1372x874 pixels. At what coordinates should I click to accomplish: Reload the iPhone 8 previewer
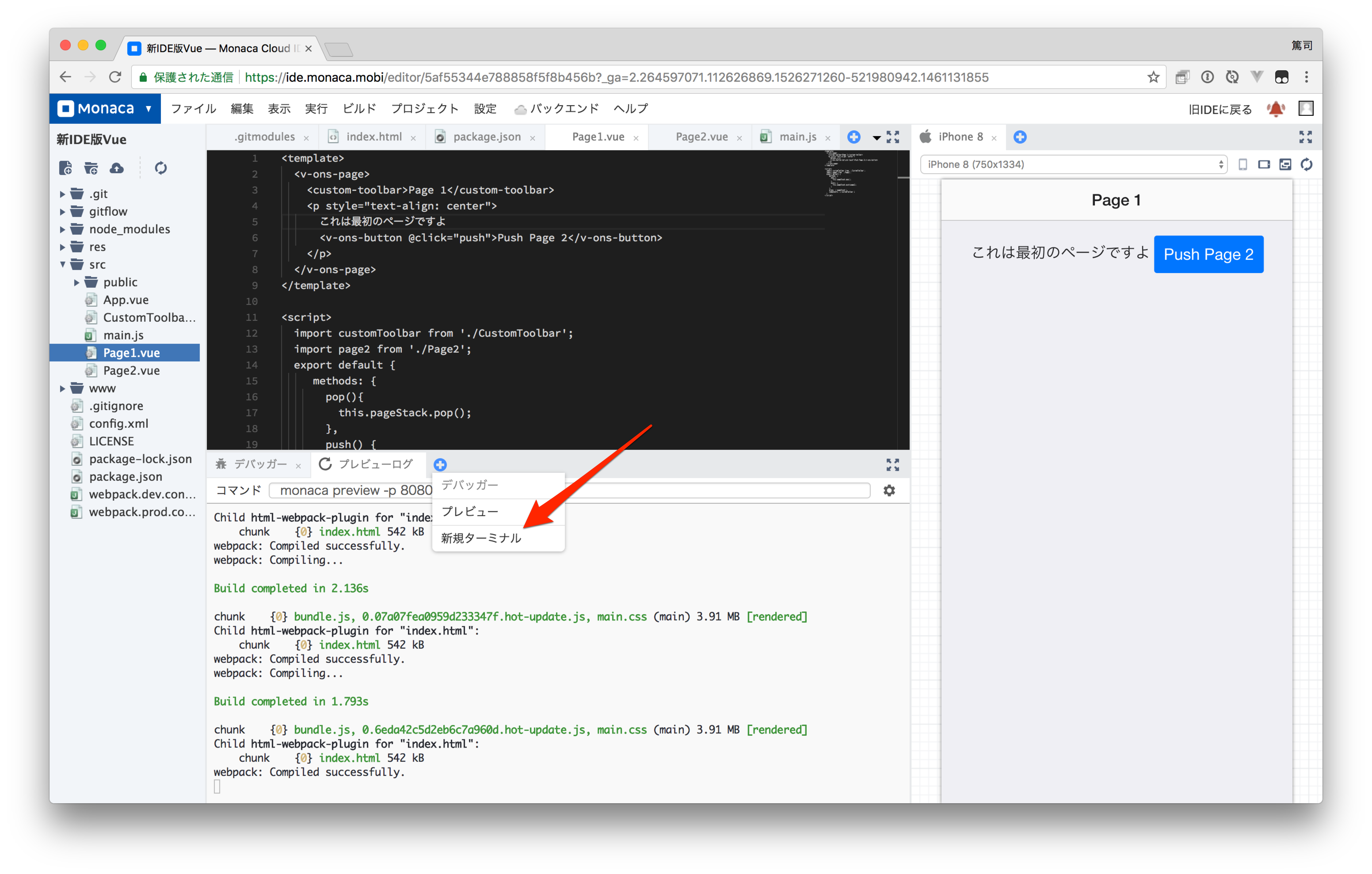[1307, 165]
